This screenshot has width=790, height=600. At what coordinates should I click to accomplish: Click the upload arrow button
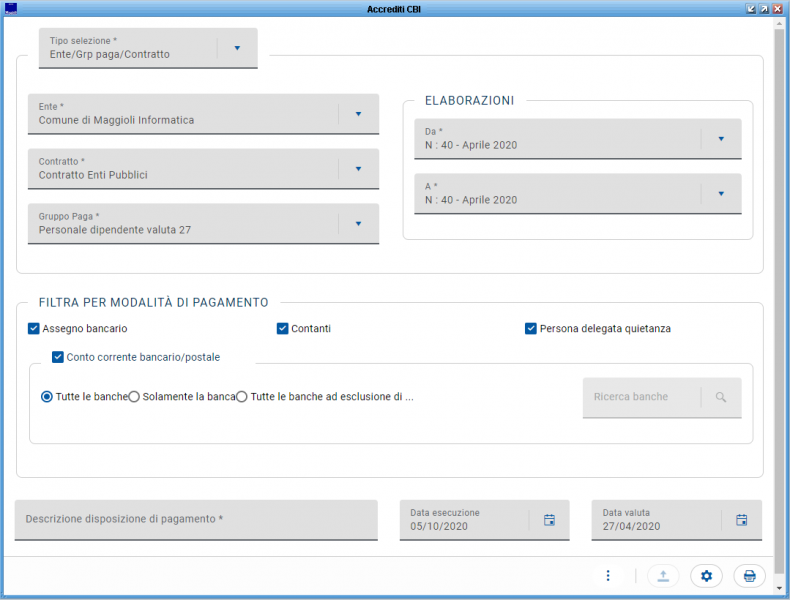pyautogui.click(x=663, y=575)
